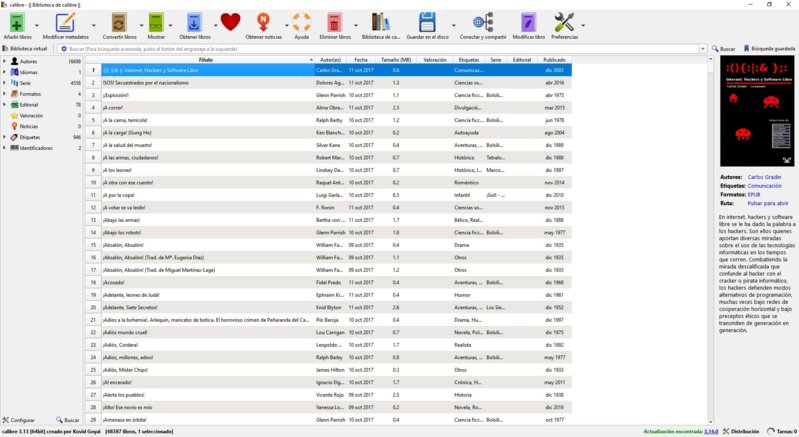
Task: Click inside the Buscar search field
Action: pyautogui.click(x=380, y=48)
